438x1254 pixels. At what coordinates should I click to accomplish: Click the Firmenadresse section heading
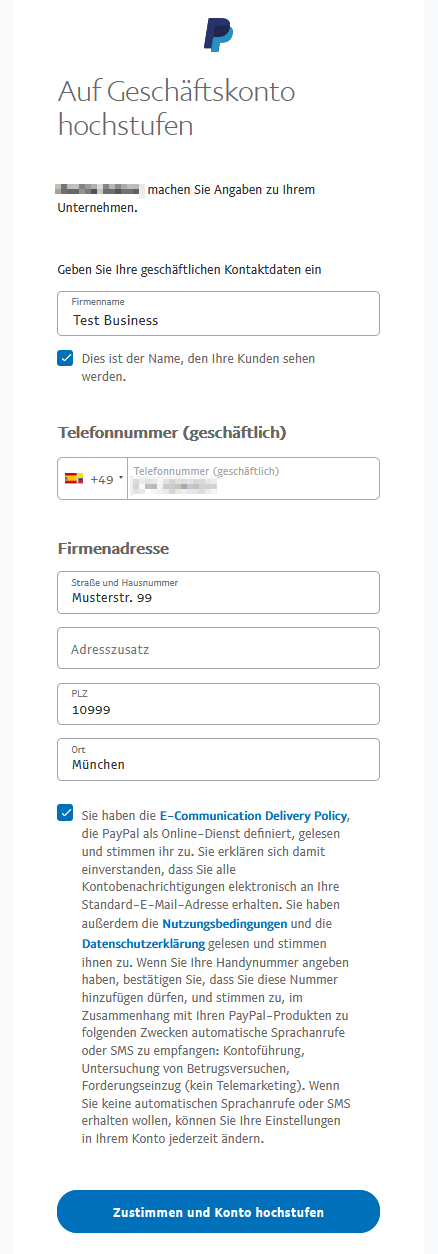(113, 548)
